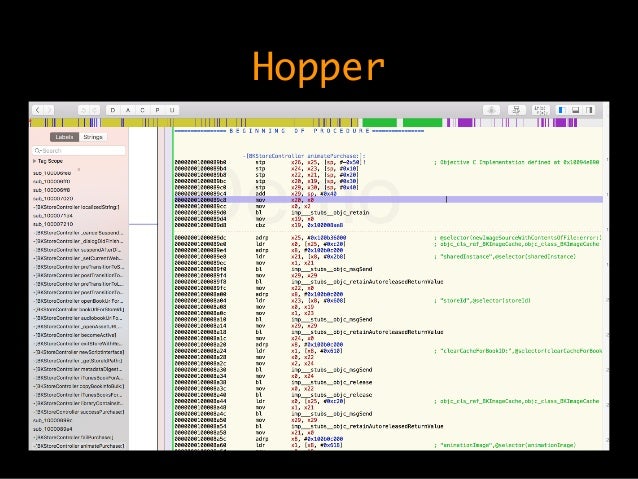
Task: Toggle the right inspector panel icon
Action: tap(589, 110)
